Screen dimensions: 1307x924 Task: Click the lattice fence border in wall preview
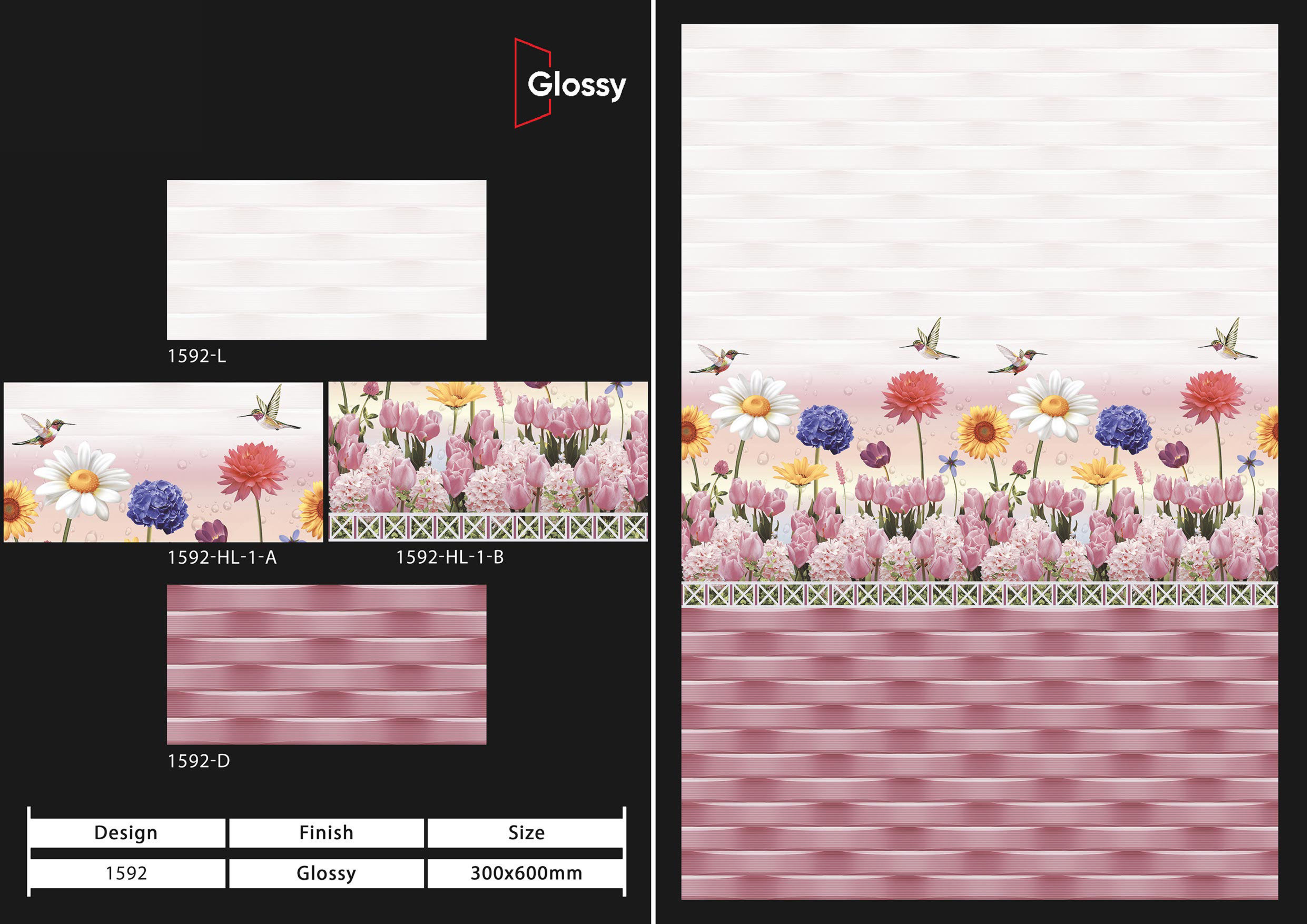tap(979, 595)
